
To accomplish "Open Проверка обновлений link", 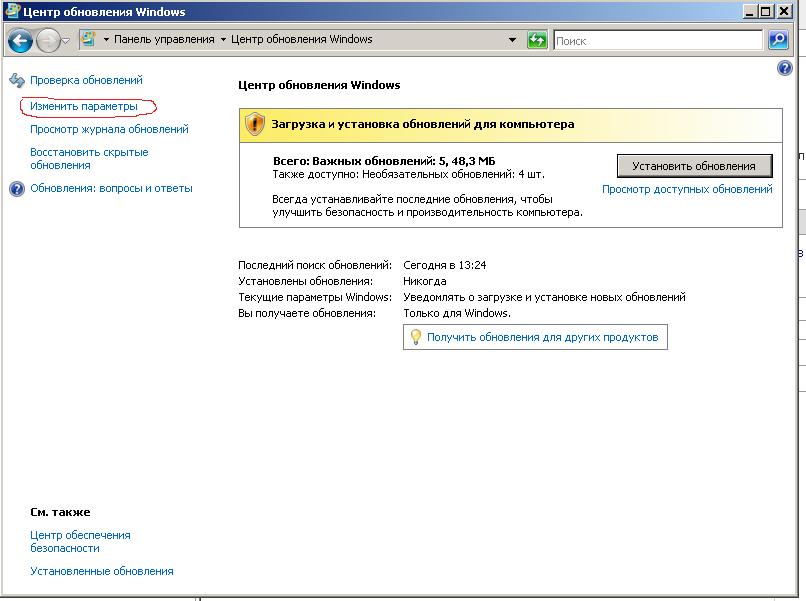I will click(x=86, y=80).
